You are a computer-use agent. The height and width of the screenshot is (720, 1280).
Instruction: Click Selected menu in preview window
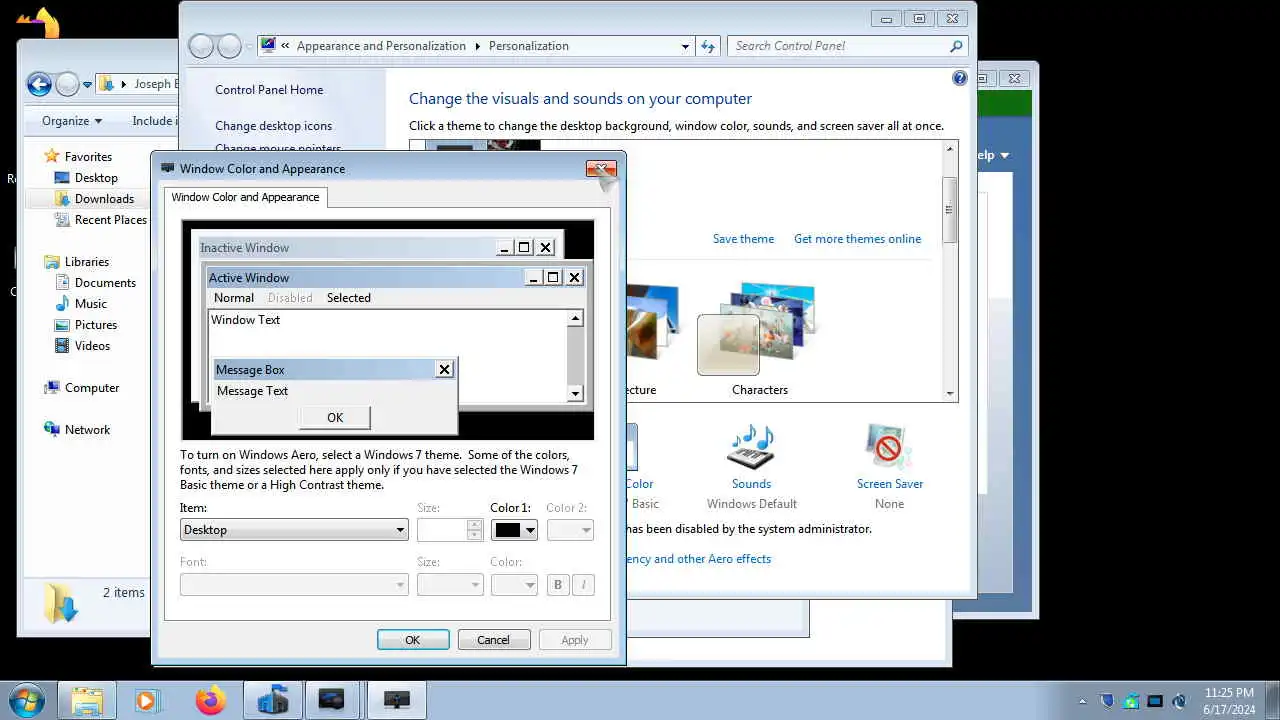349,298
